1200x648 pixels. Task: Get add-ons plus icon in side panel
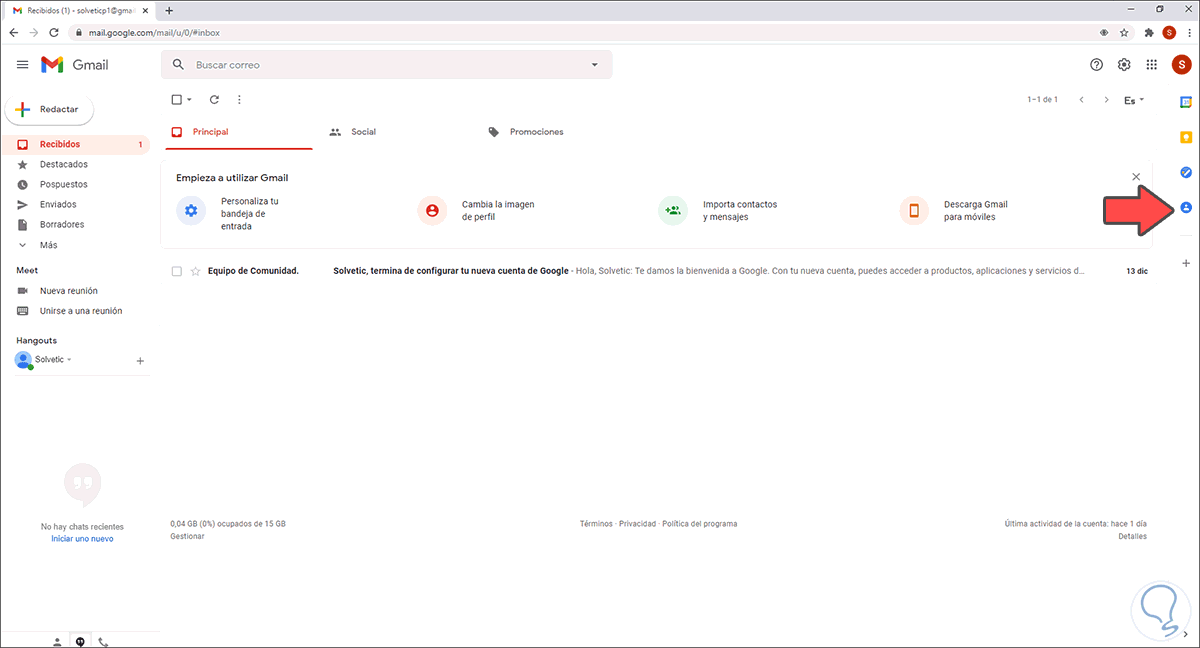[1186, 263]
